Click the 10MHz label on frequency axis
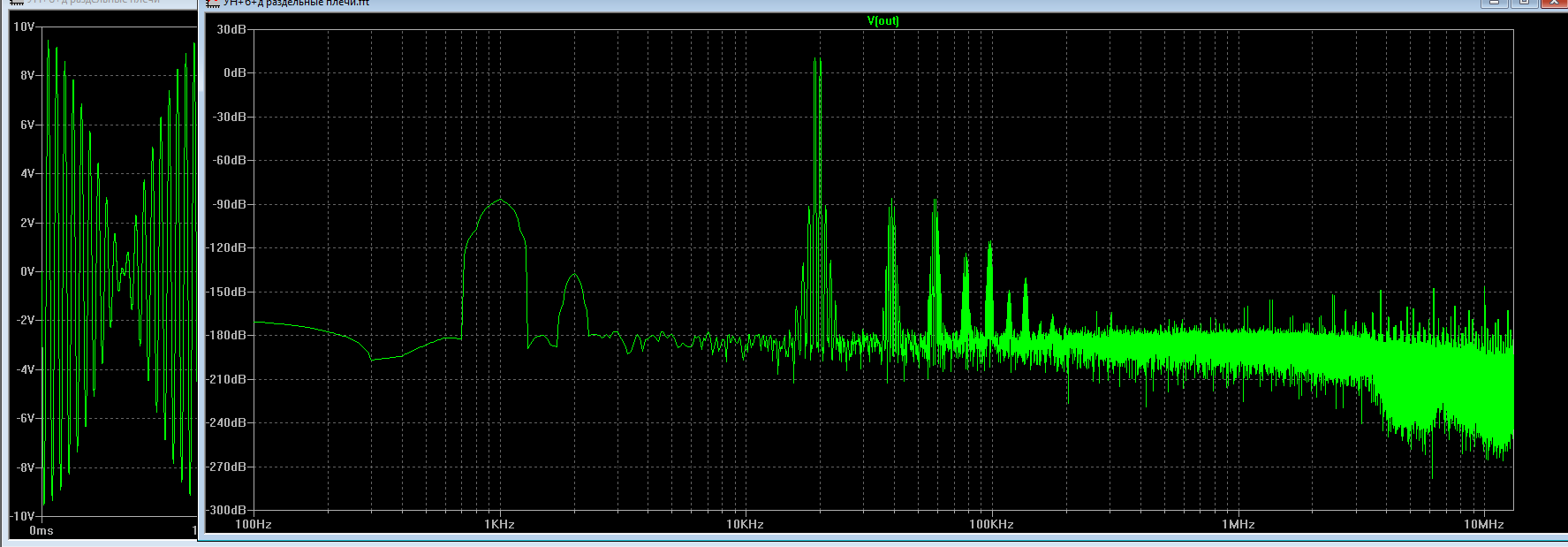Image resolution: width=1568 pixels, height=547 pixels. pos(1483,524)
